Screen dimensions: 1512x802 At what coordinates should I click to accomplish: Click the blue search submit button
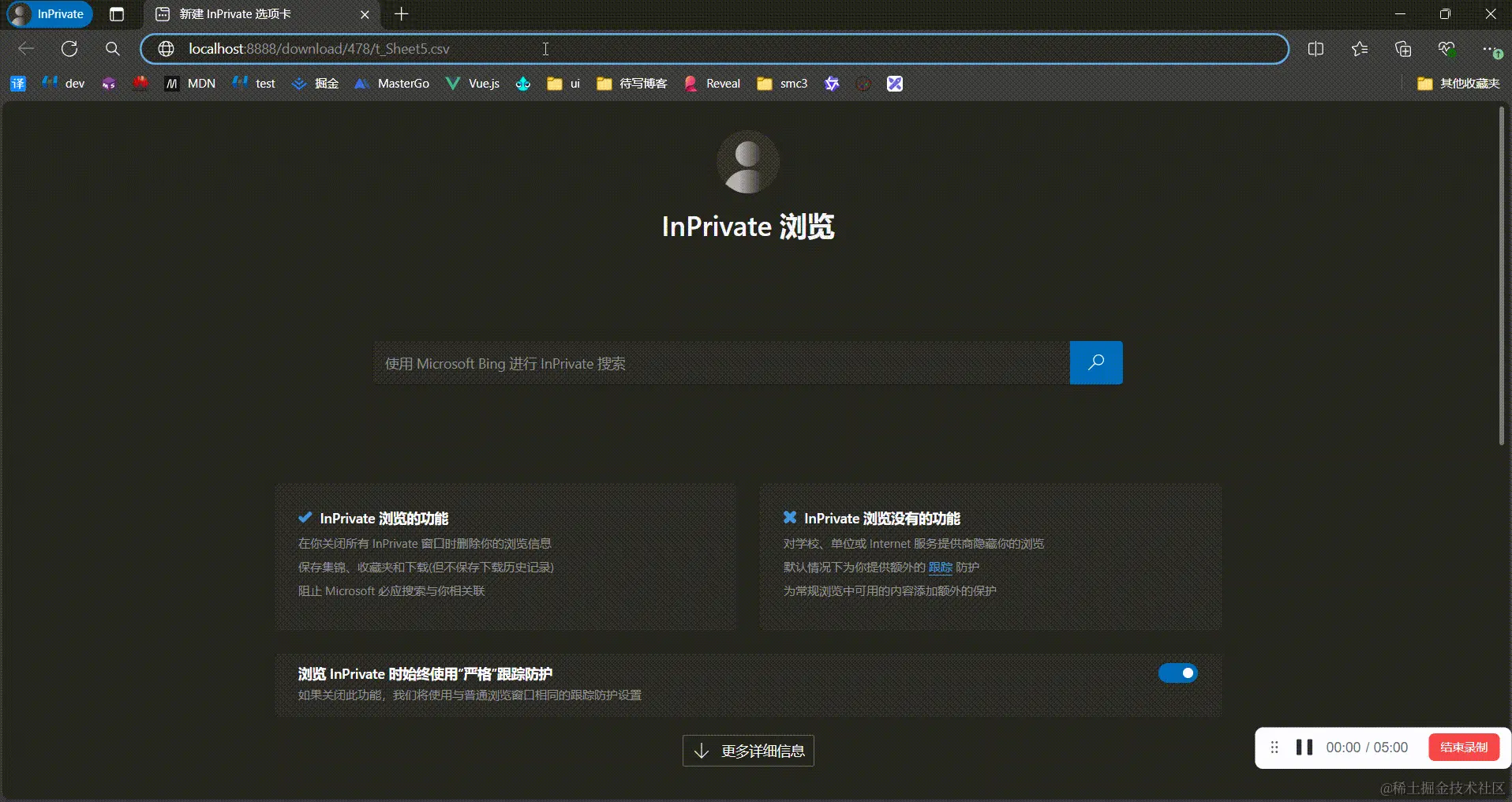(x=1096, y=363)
